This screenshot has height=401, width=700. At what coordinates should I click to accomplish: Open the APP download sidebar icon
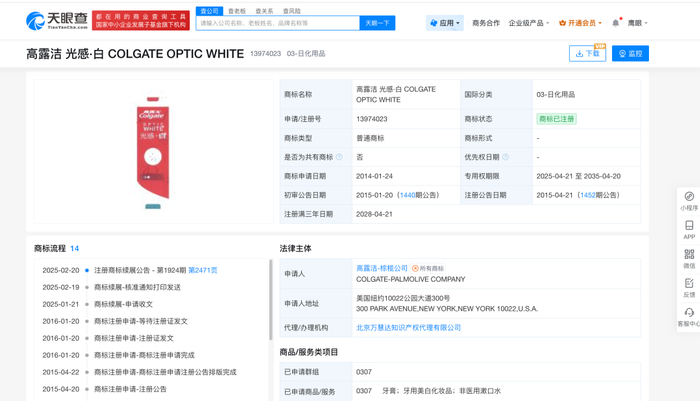point(689,229)
